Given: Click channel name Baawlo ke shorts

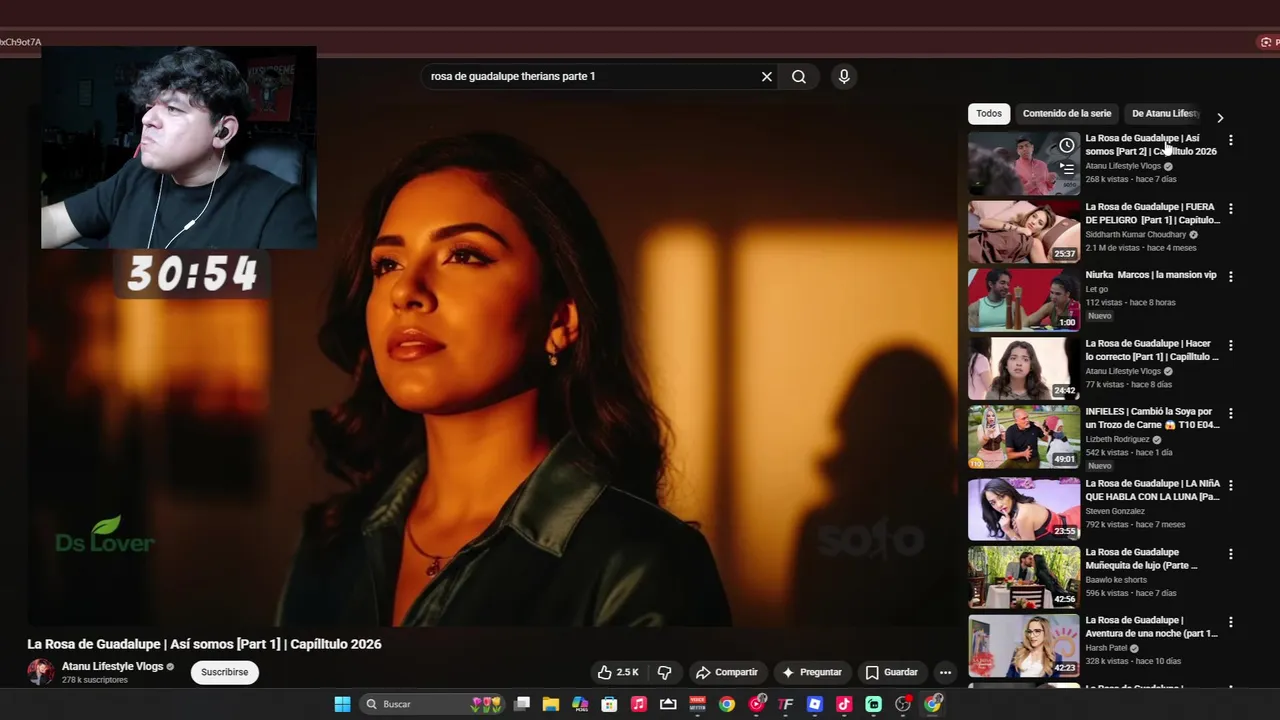Looking at the screenshot, I should pyautogui.click(x=1116, y=580).
